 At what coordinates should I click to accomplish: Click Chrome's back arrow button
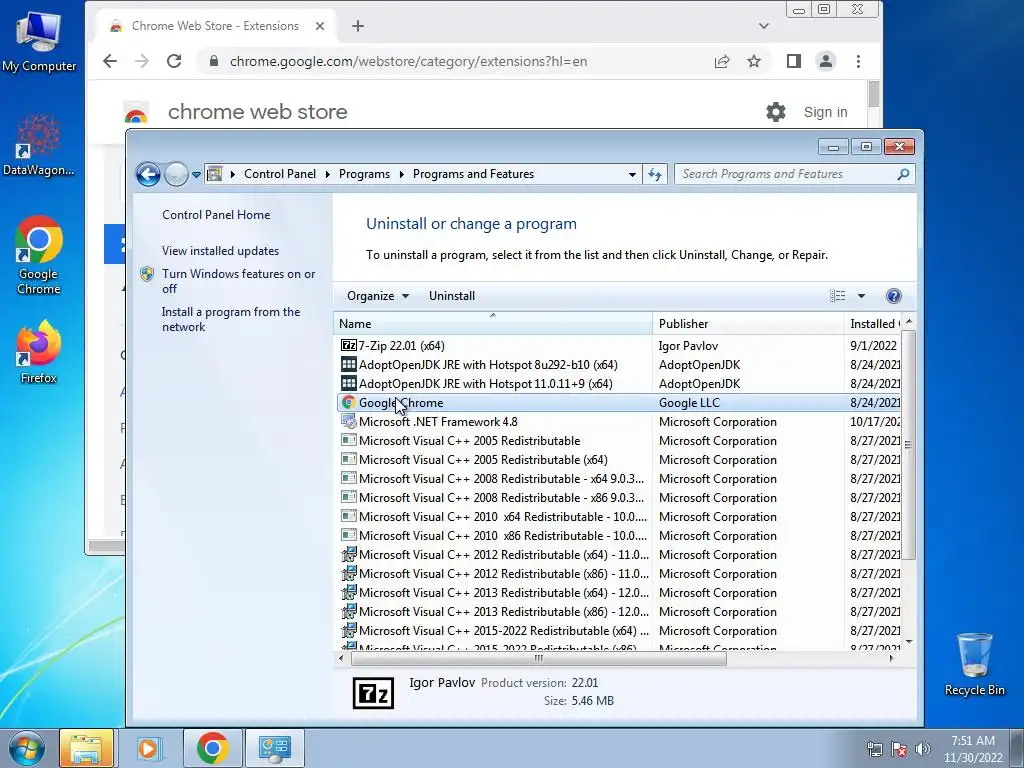[110, 61]
